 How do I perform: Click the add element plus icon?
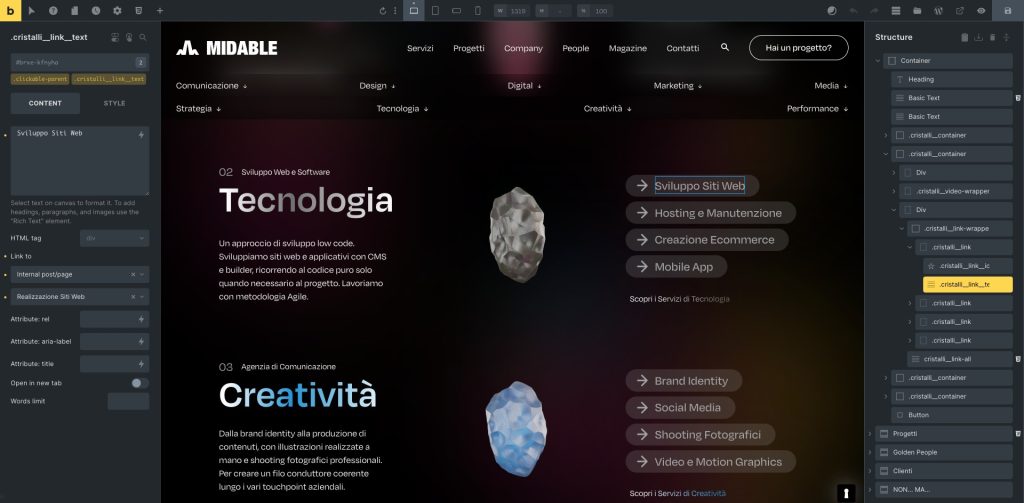coord(160,10)
